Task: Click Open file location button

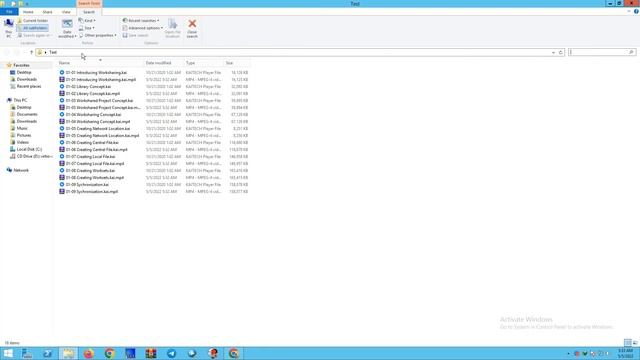Action: pyautogui.click(x=173, y=29)
